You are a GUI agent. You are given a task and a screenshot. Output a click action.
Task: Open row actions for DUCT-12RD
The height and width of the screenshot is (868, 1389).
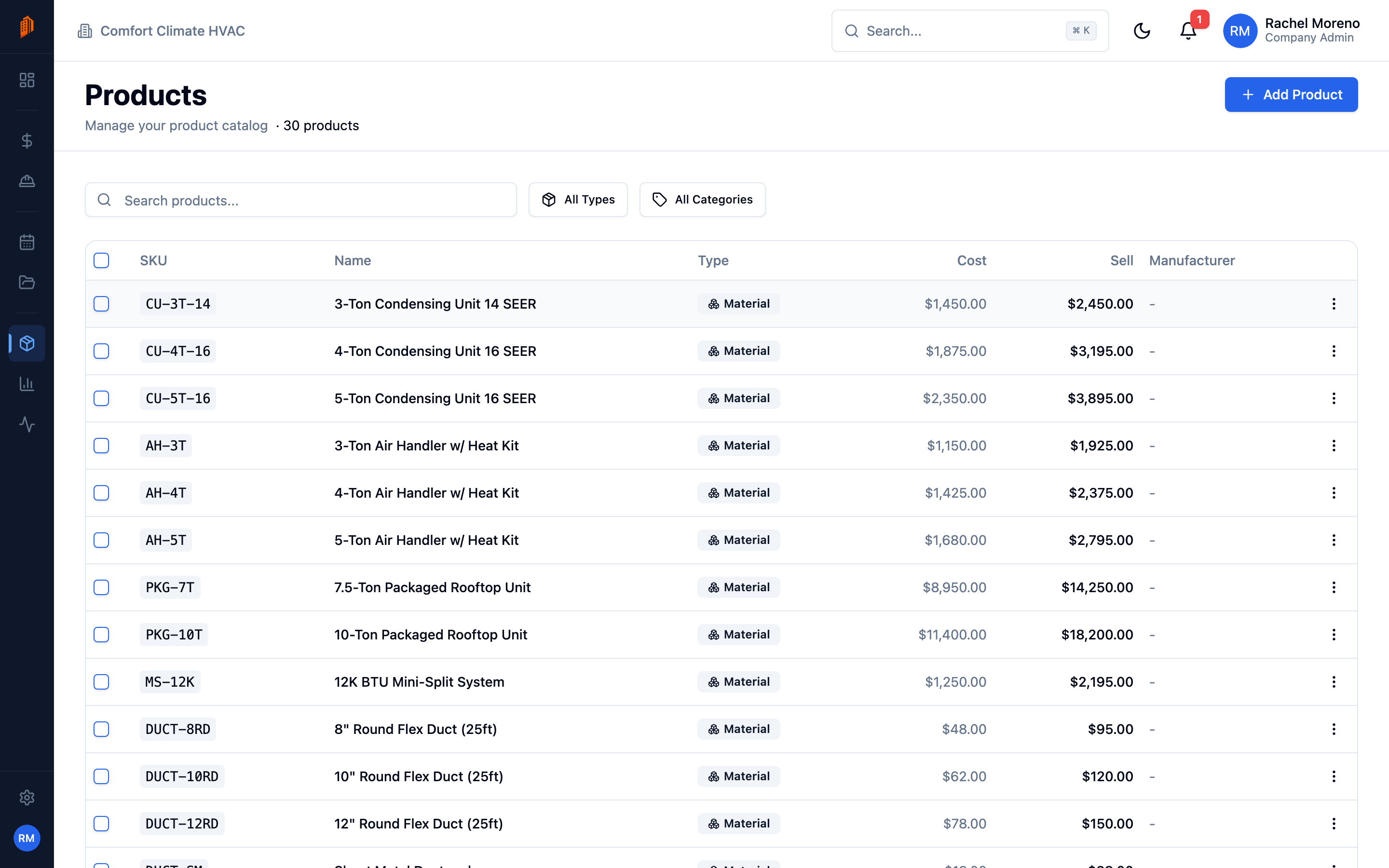1334,824
